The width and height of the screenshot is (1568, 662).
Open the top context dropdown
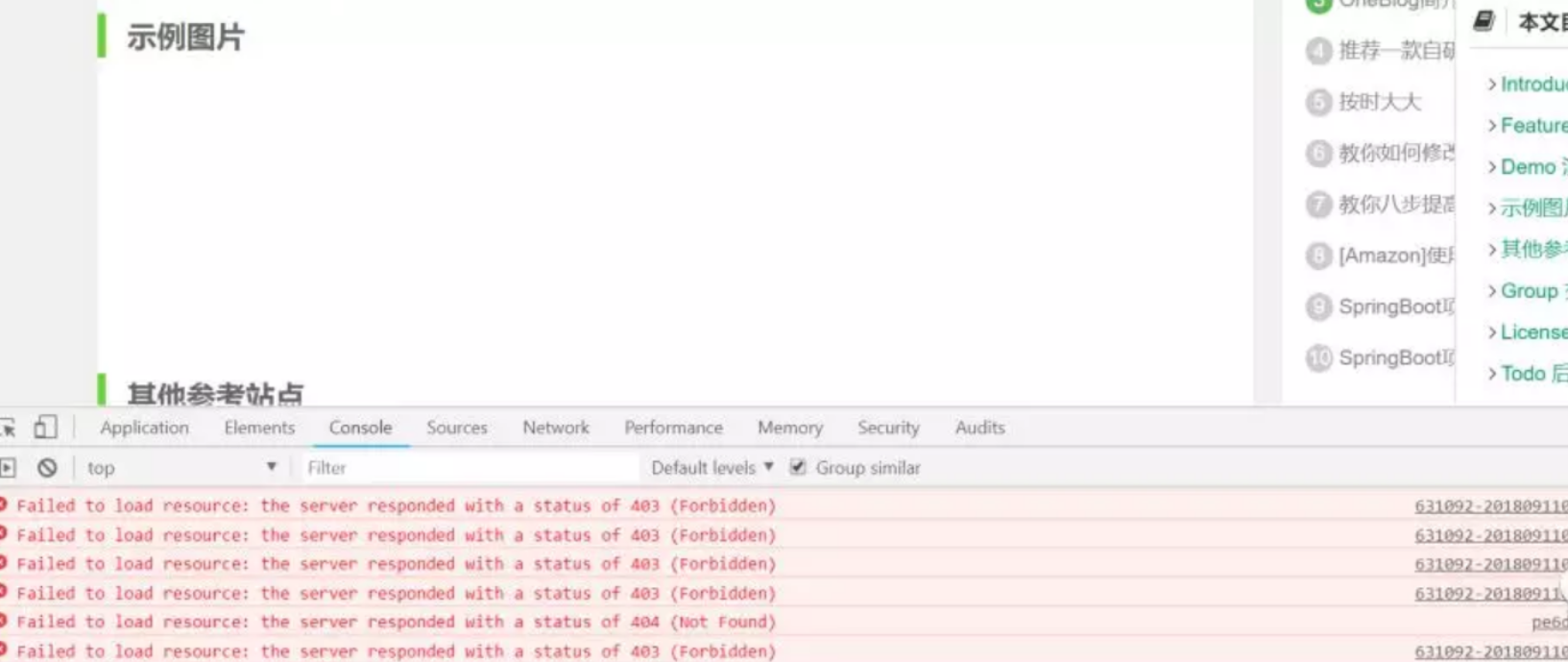(181, 468)
